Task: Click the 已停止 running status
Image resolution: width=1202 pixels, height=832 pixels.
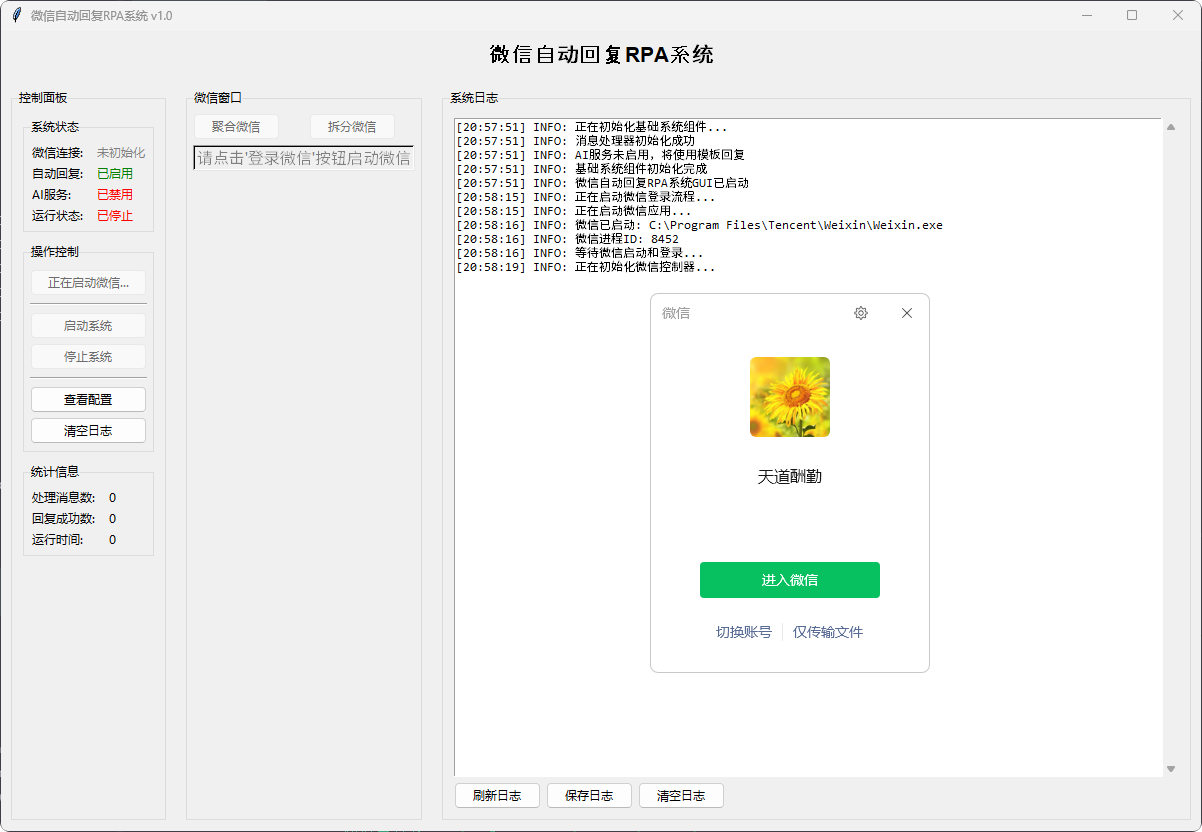Action: point(115,216)
